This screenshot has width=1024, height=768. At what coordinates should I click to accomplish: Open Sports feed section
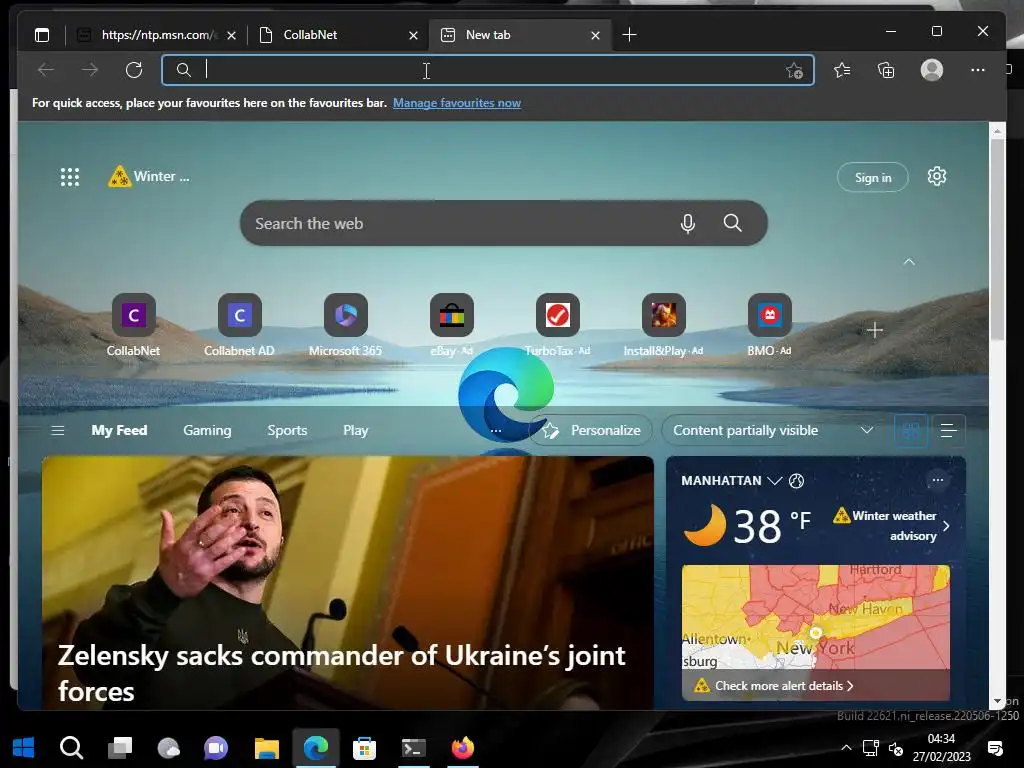coord(287,430)
